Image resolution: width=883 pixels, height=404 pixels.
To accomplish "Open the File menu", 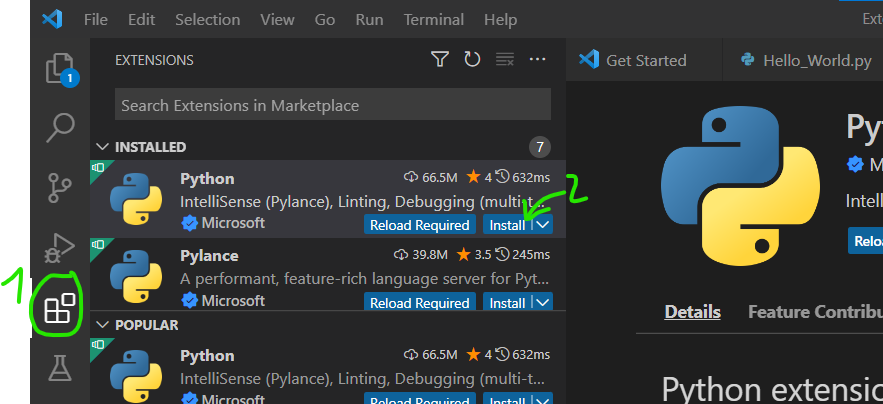I will (96, 20).
